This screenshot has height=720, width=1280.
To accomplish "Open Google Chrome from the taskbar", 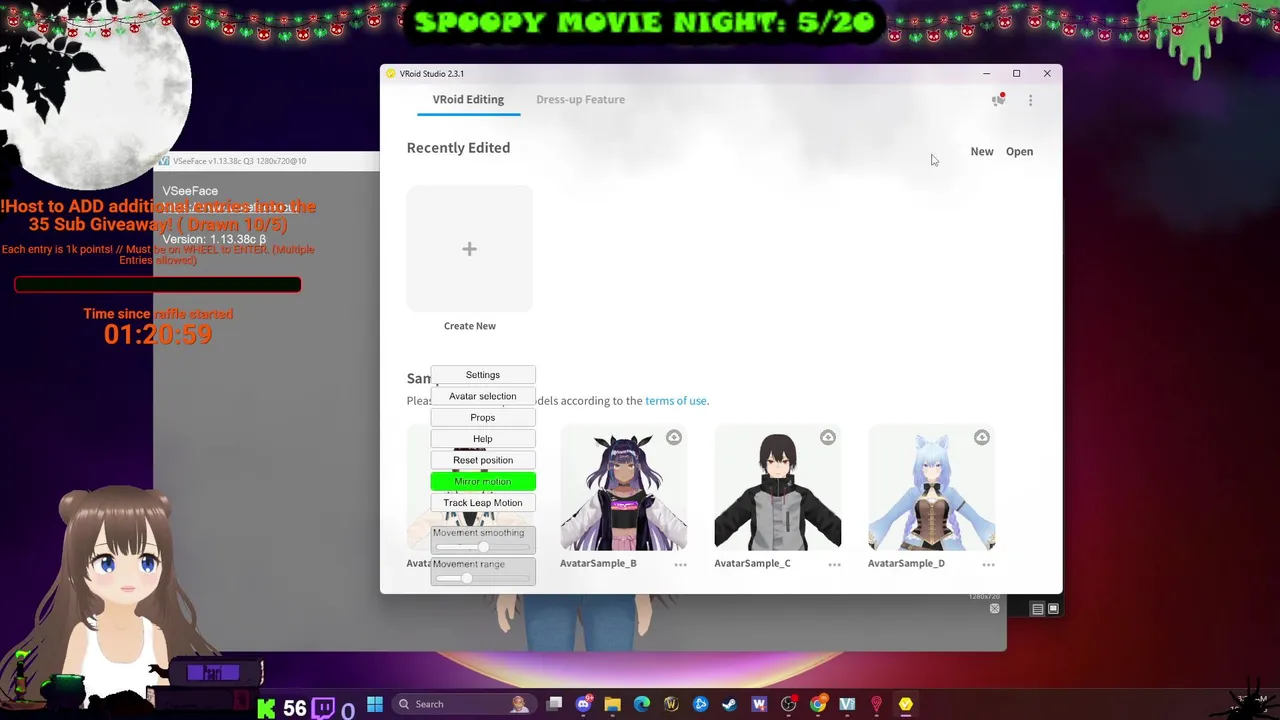I will coord(818,704).
